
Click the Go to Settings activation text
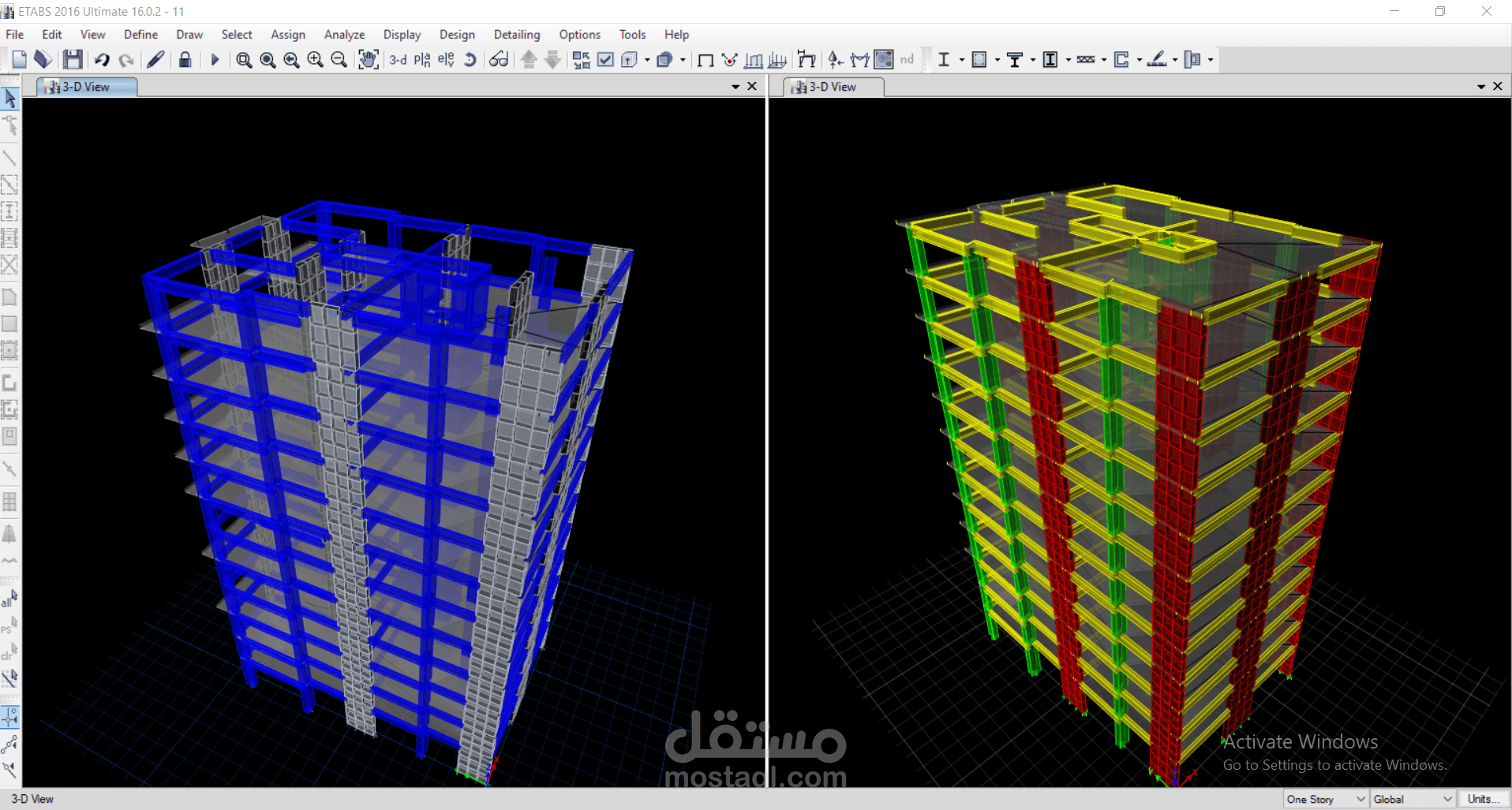[1334, 765]
